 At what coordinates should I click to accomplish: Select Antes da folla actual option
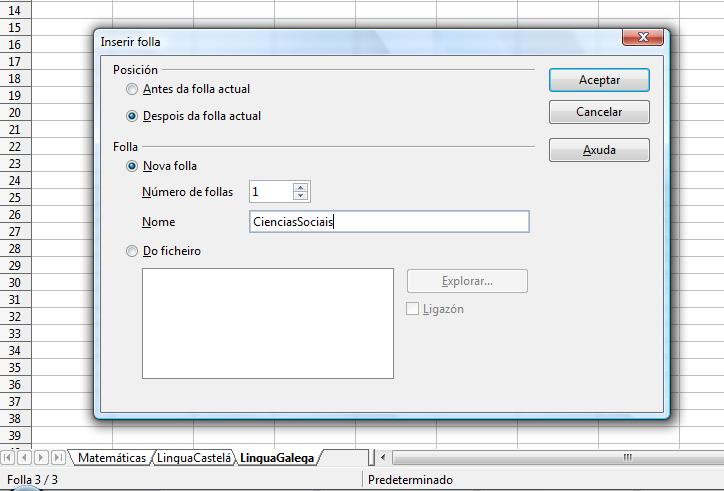(132, 89)
